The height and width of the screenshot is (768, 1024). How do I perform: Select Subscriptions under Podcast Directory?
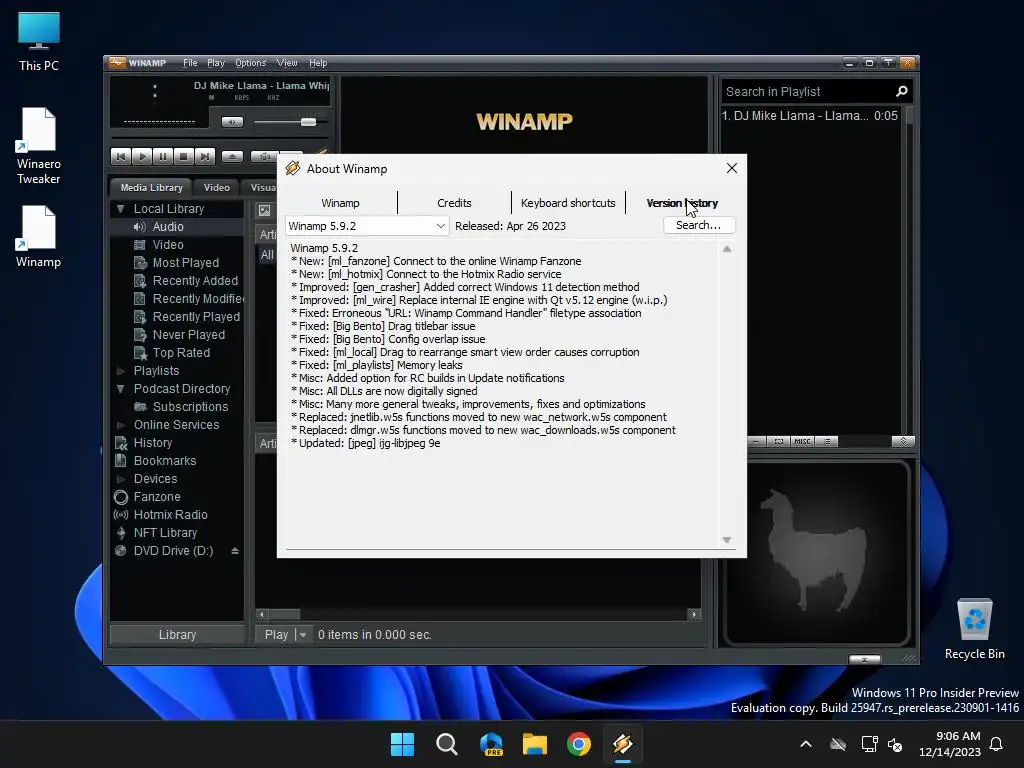[190, 407]
